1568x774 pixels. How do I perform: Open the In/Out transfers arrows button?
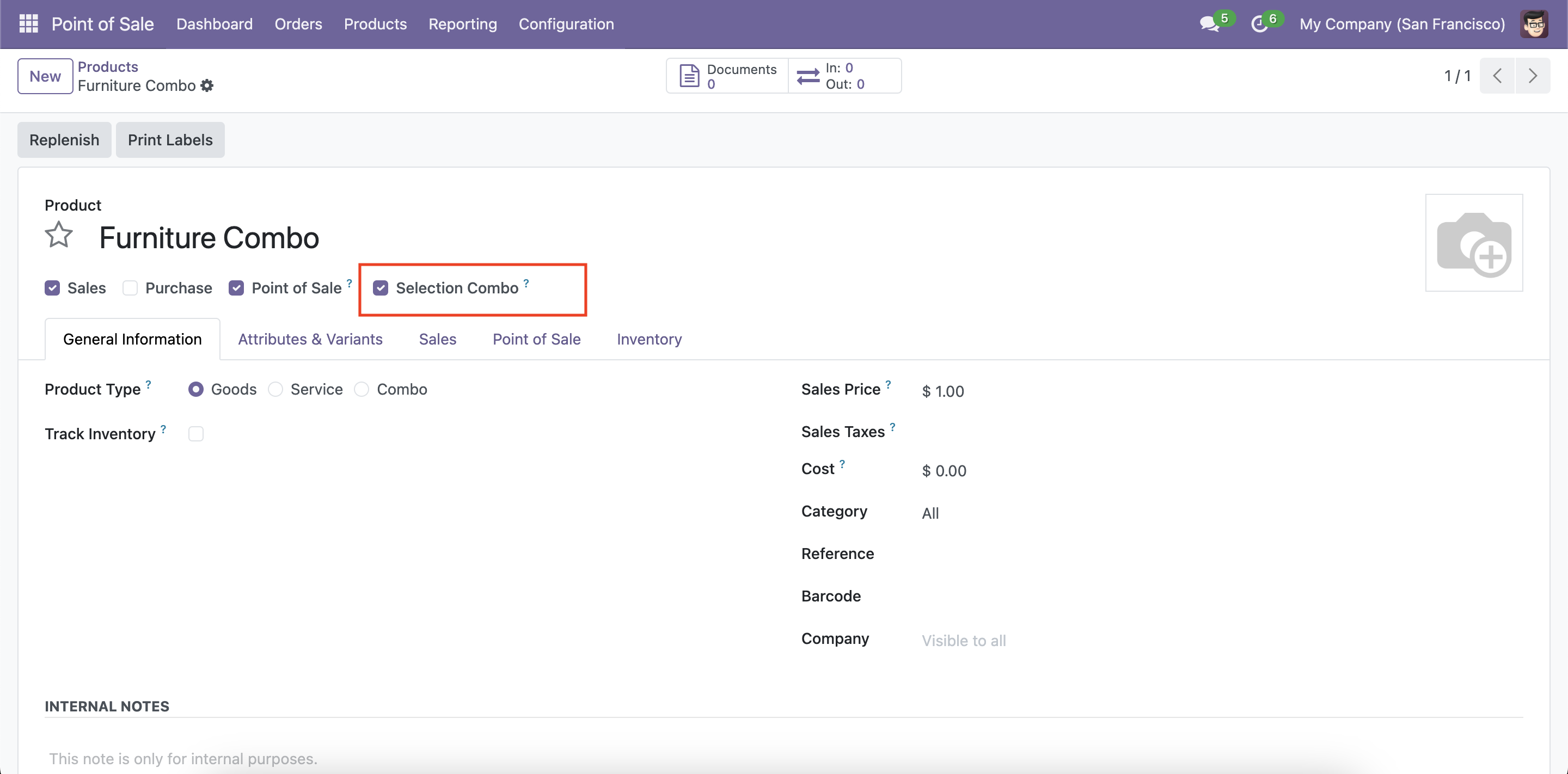click(844, 76)
